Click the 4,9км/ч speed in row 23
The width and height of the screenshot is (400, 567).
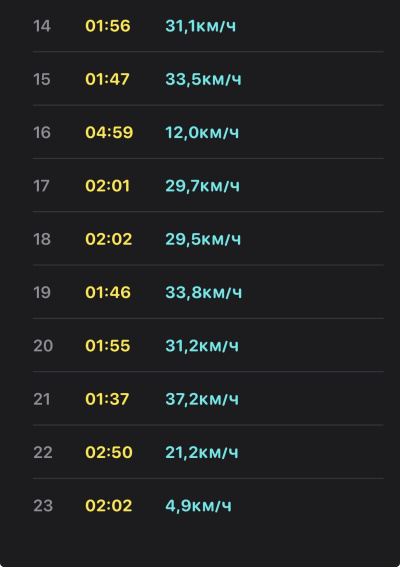click(198, 506)
